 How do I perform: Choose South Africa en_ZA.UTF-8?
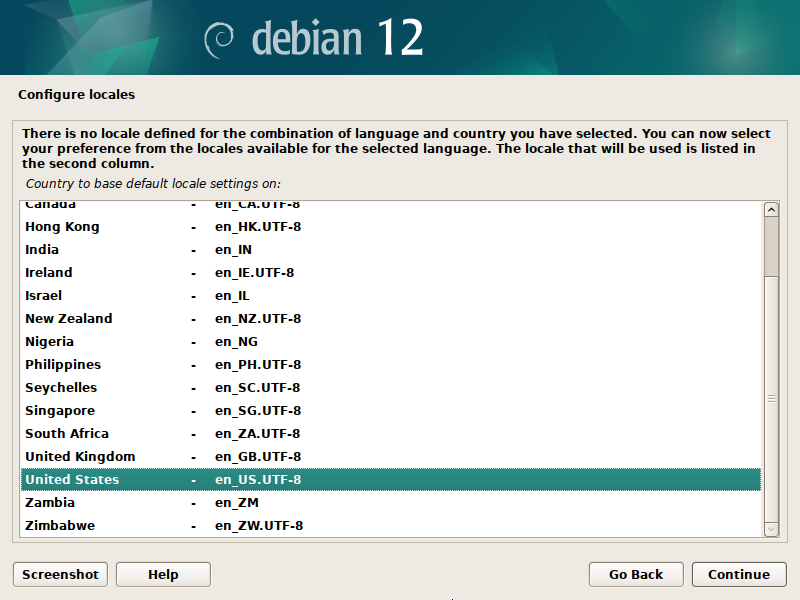[x=390, y=434]
